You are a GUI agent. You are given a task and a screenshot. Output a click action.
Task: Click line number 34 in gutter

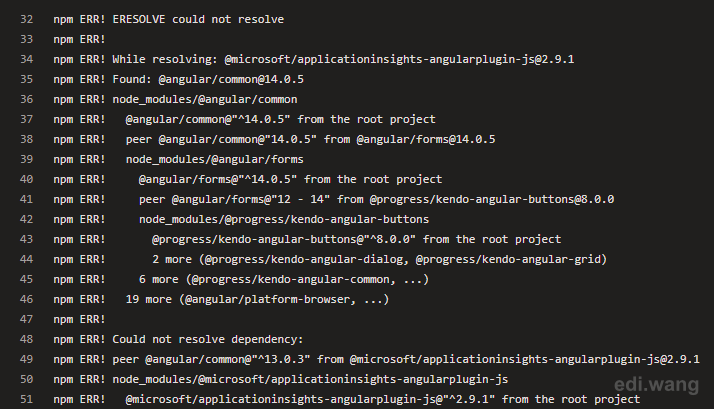tap(26, 59)
